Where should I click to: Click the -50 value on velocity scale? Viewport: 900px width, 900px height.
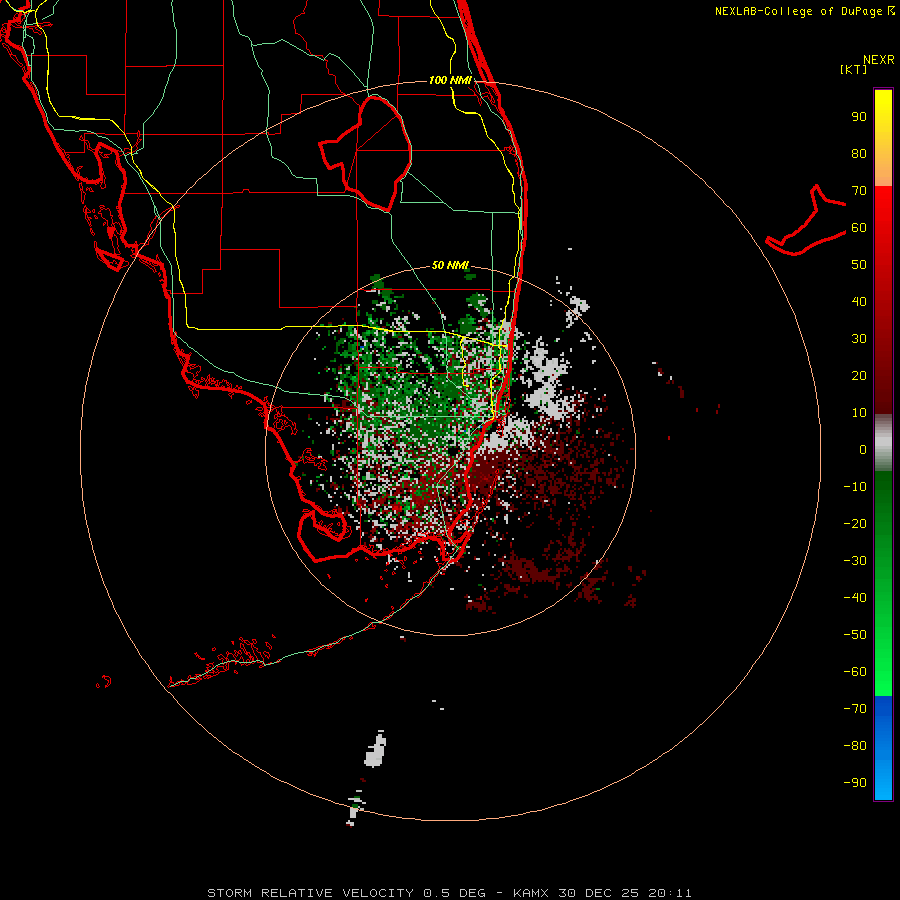(x=855, y=634)
